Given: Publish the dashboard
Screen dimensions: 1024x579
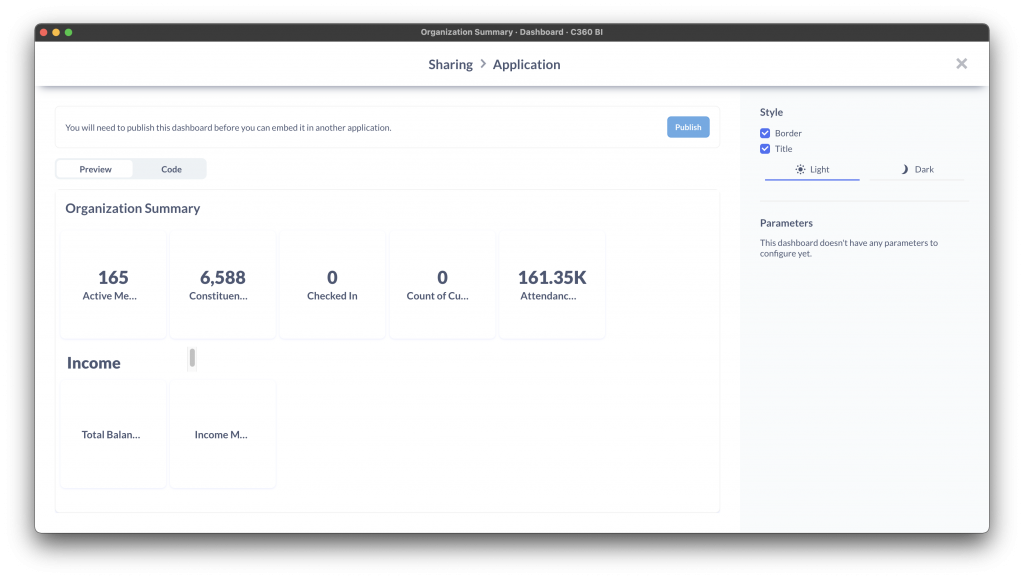Looking at the screenshot, I should 688,127.
